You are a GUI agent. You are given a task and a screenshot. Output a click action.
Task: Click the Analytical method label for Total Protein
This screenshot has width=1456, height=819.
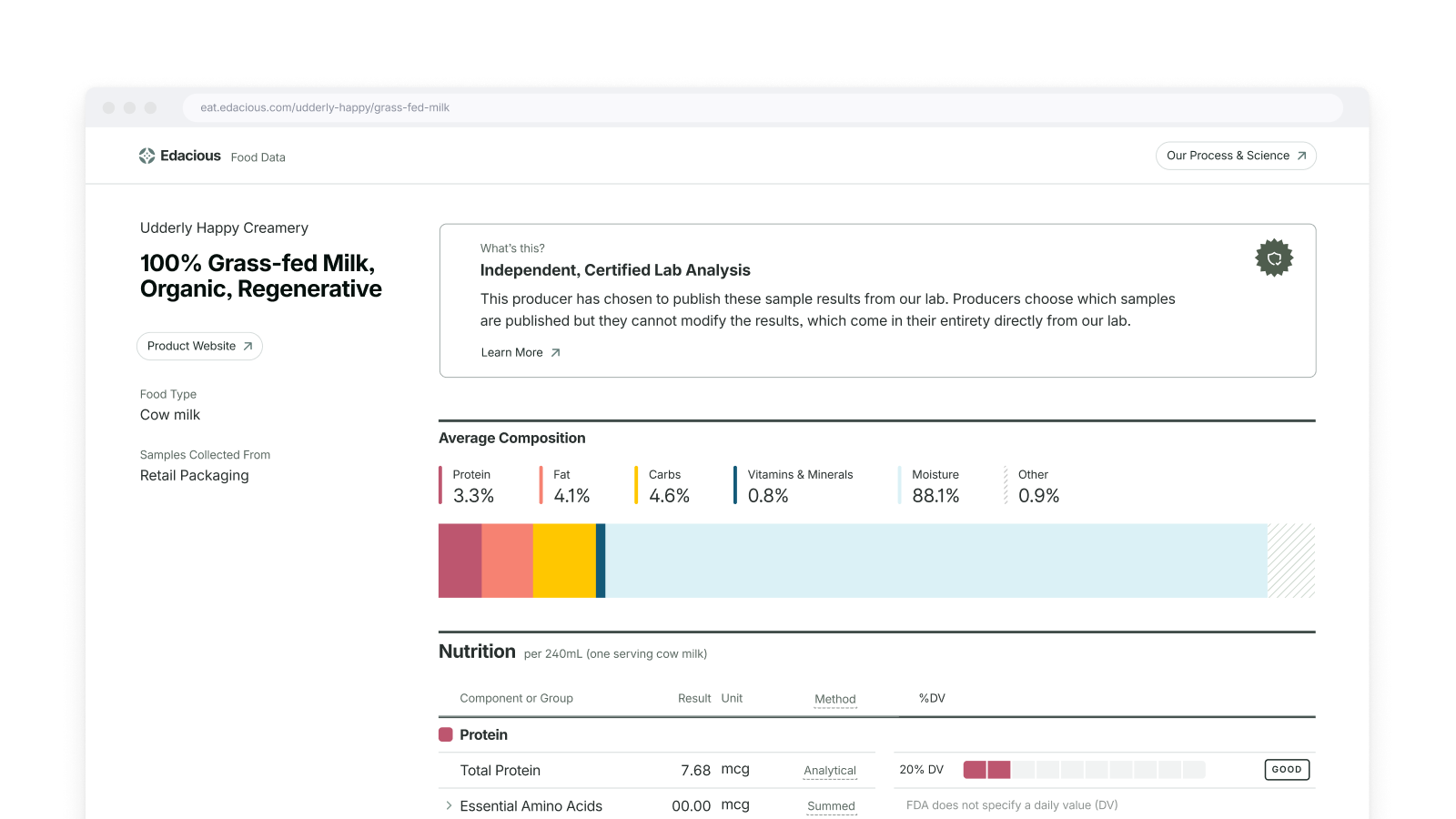click(830, 771)
